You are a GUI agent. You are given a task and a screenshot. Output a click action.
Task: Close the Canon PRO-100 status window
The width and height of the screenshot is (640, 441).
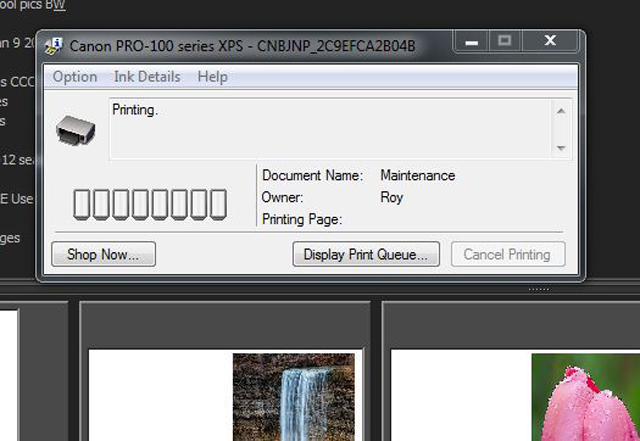[550, 41]
